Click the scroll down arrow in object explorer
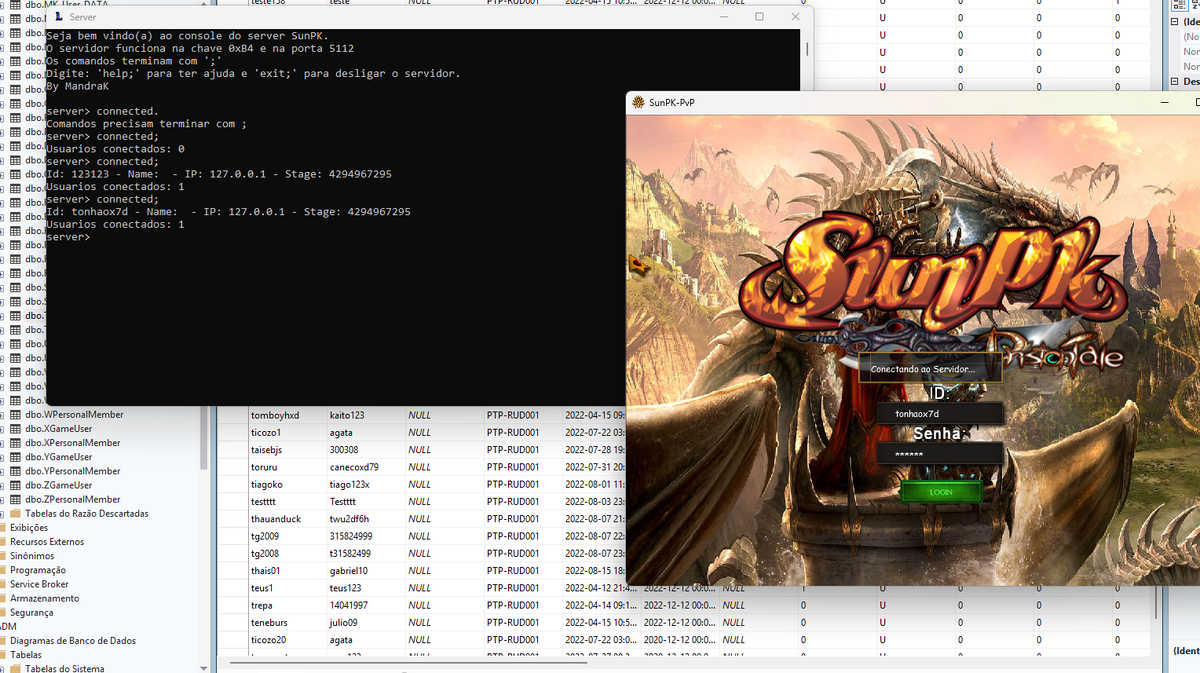The image size is (1200, 673). tap(204, 667)
